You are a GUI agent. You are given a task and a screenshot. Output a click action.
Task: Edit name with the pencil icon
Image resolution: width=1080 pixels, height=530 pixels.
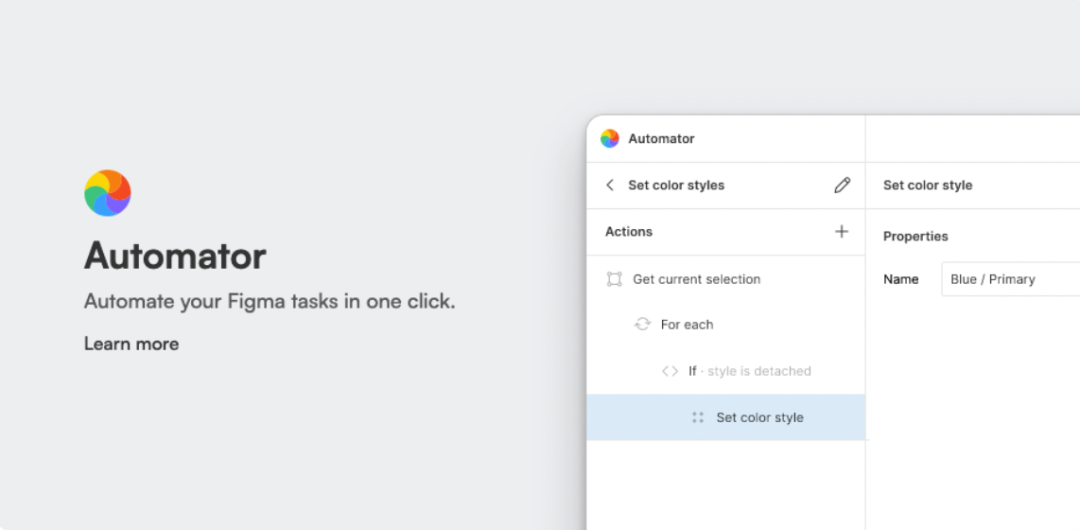click(x=842, y=185)
